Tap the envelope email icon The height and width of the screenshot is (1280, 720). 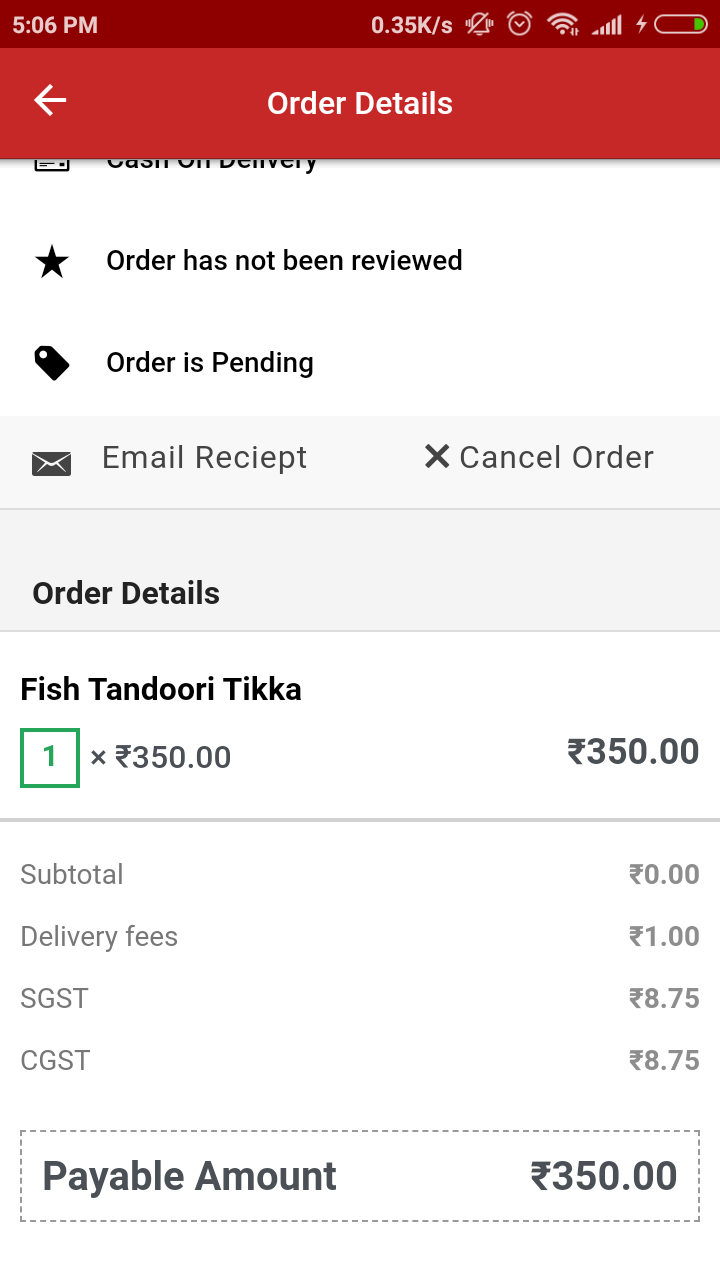coord(52,462)
